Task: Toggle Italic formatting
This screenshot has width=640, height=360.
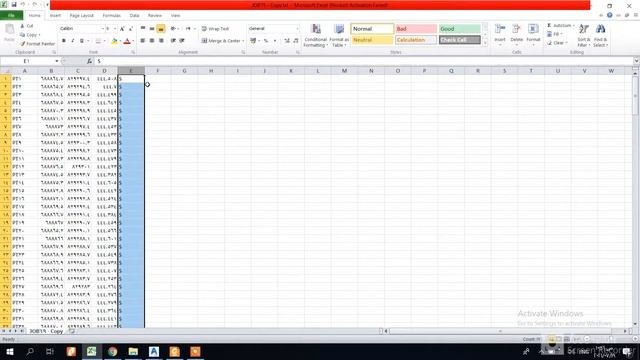Action: (x=73, y=41)
